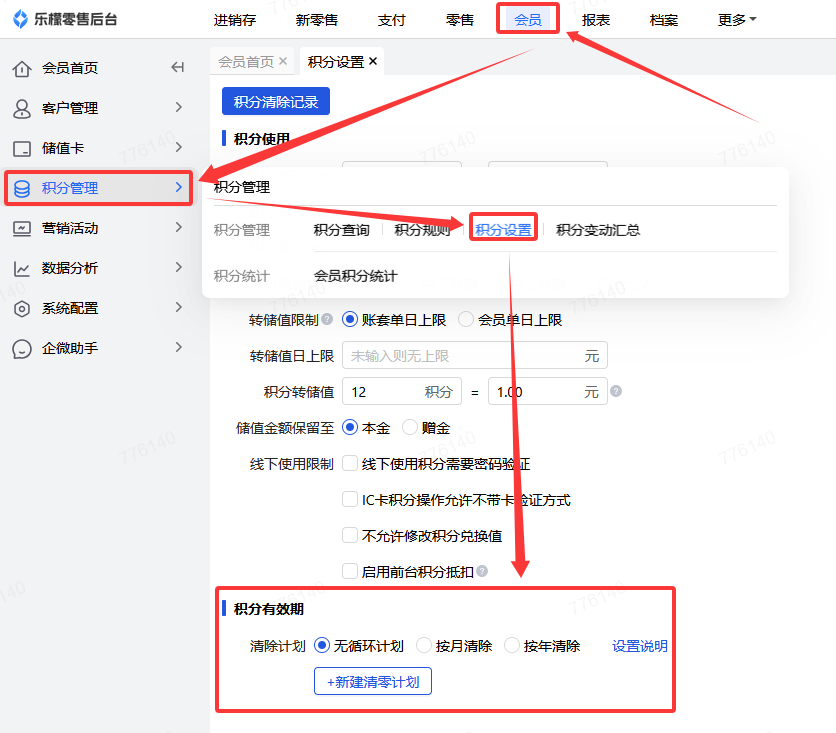
Task: Open 档案 top menu
Action: tap(664, 20)
